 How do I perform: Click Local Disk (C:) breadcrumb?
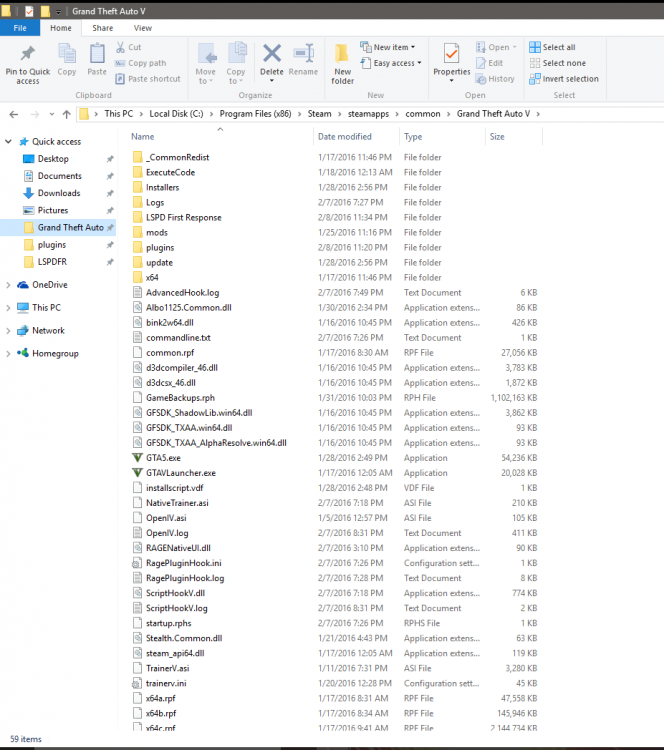pyautogui.click(x=176, y=114)
